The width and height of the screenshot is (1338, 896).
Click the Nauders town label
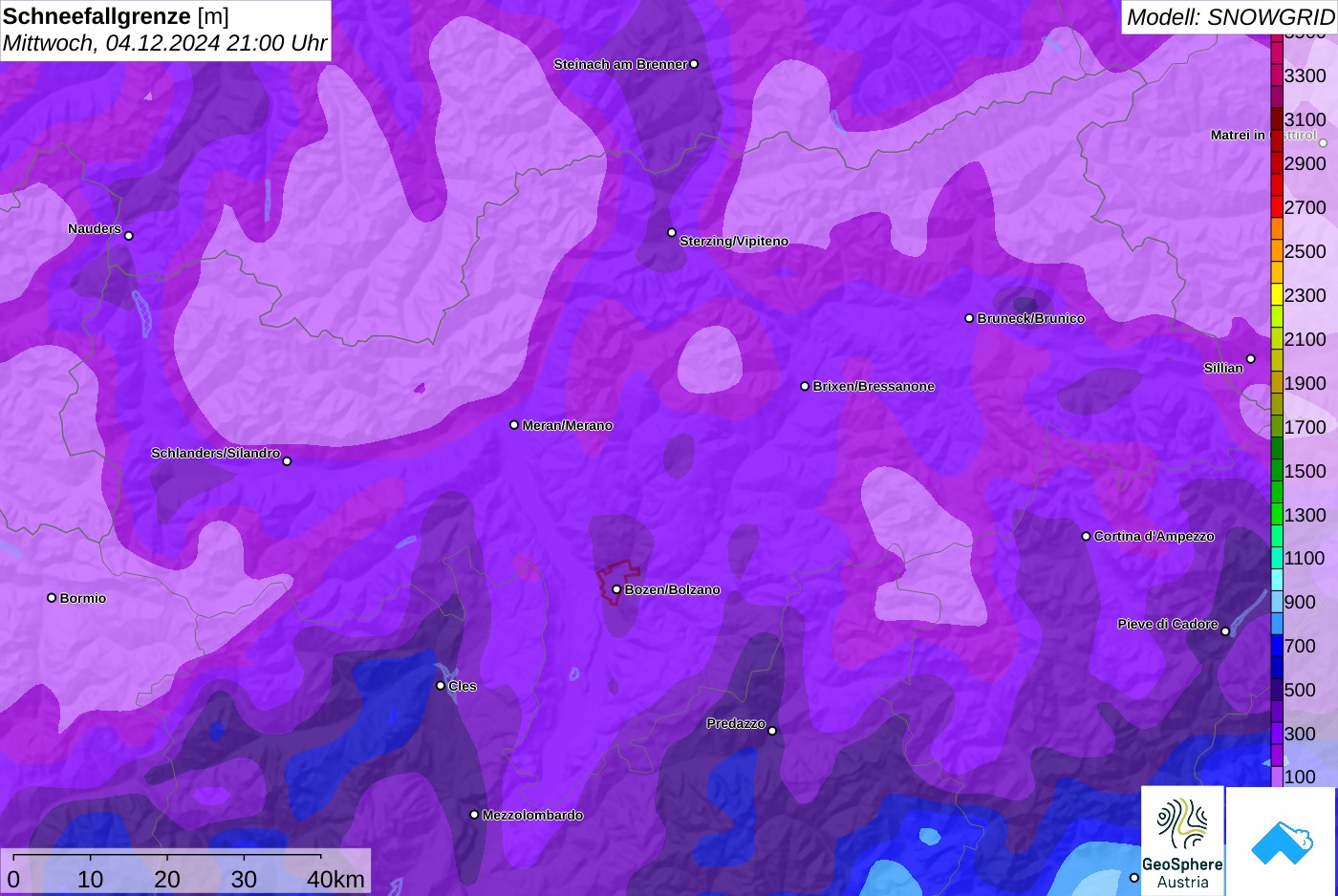(x=95, y=229)
